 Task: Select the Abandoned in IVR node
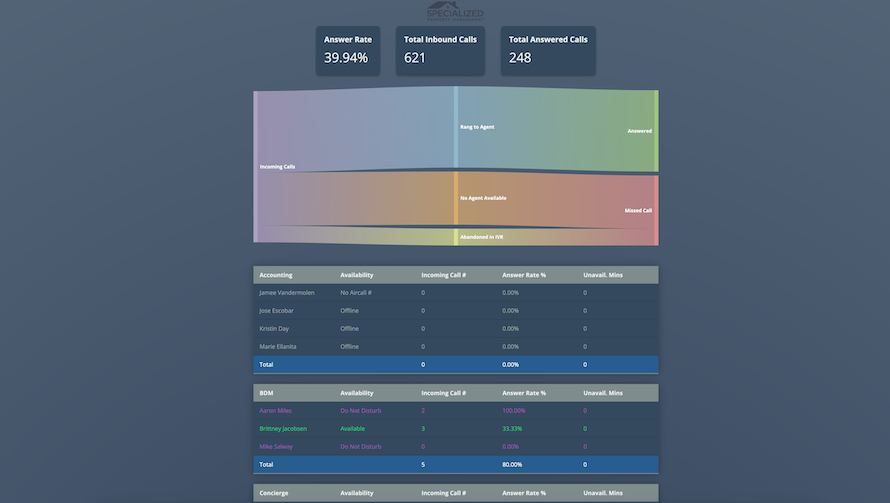click(456, 237)
